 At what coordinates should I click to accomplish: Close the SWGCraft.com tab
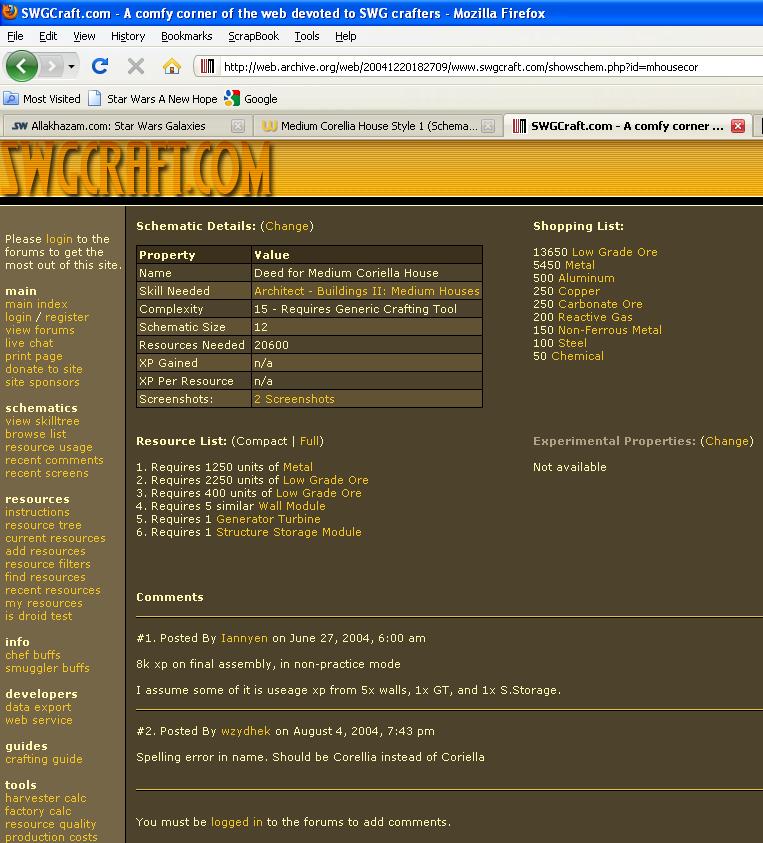pos(738,126)
